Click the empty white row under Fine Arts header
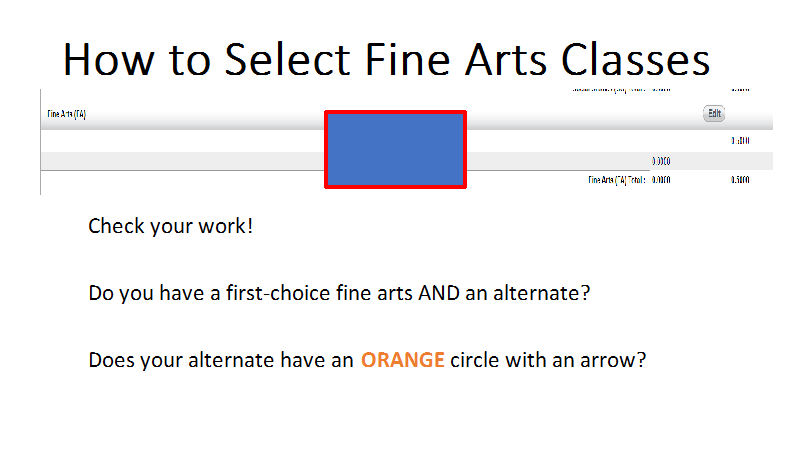 (x=407, y=141)
